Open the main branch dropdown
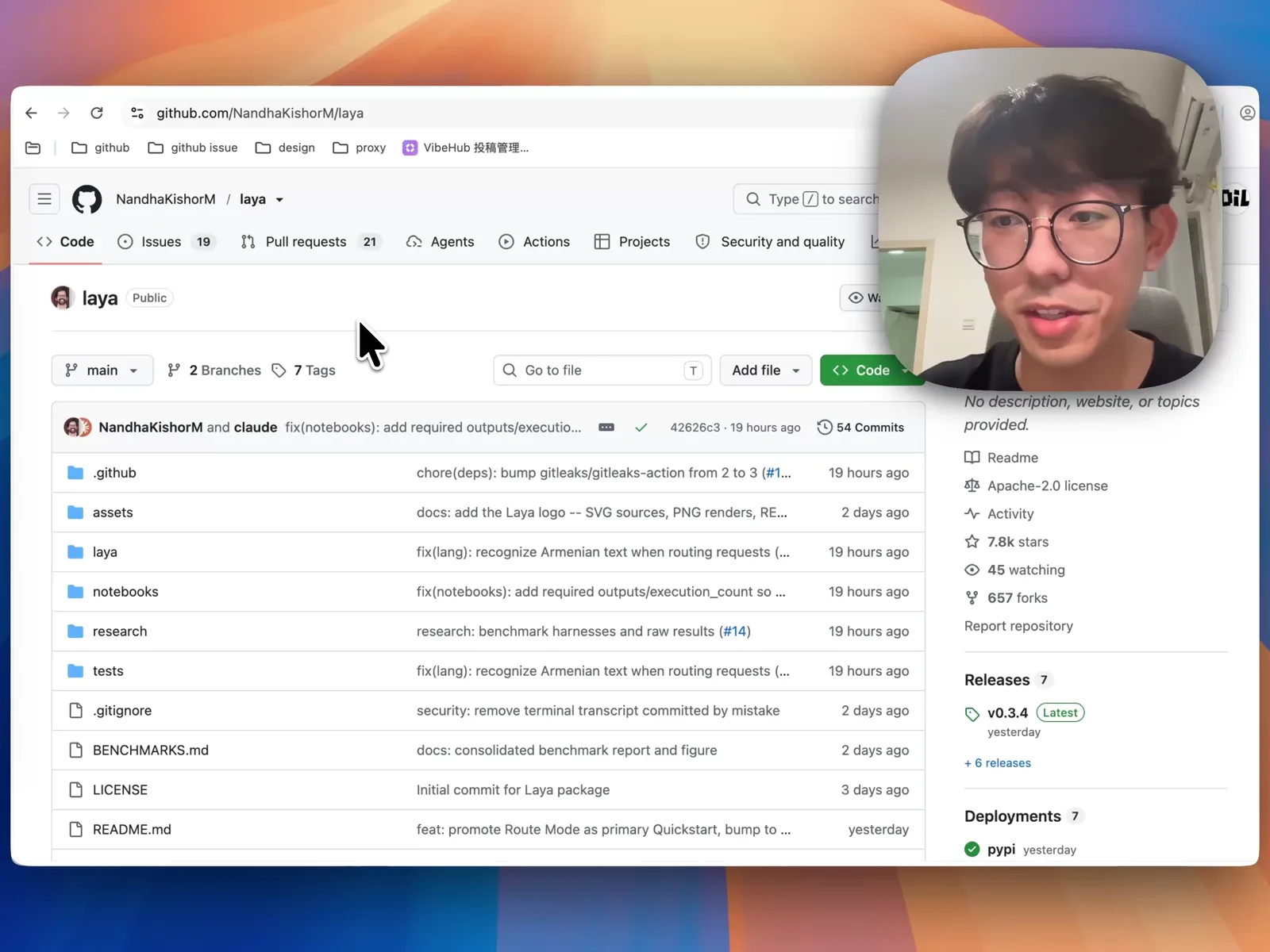 [102, 370]
